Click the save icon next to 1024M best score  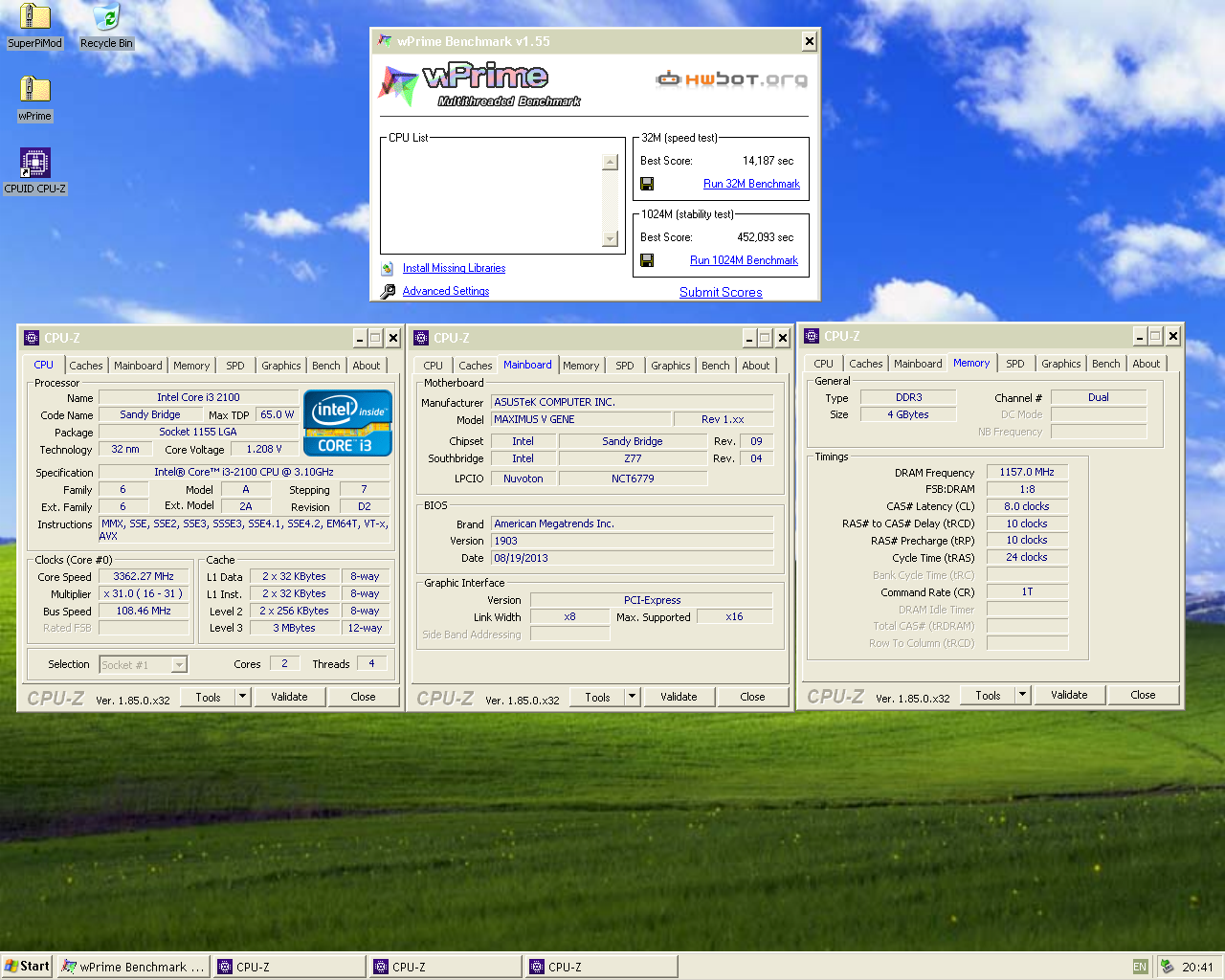pos(647,260)
